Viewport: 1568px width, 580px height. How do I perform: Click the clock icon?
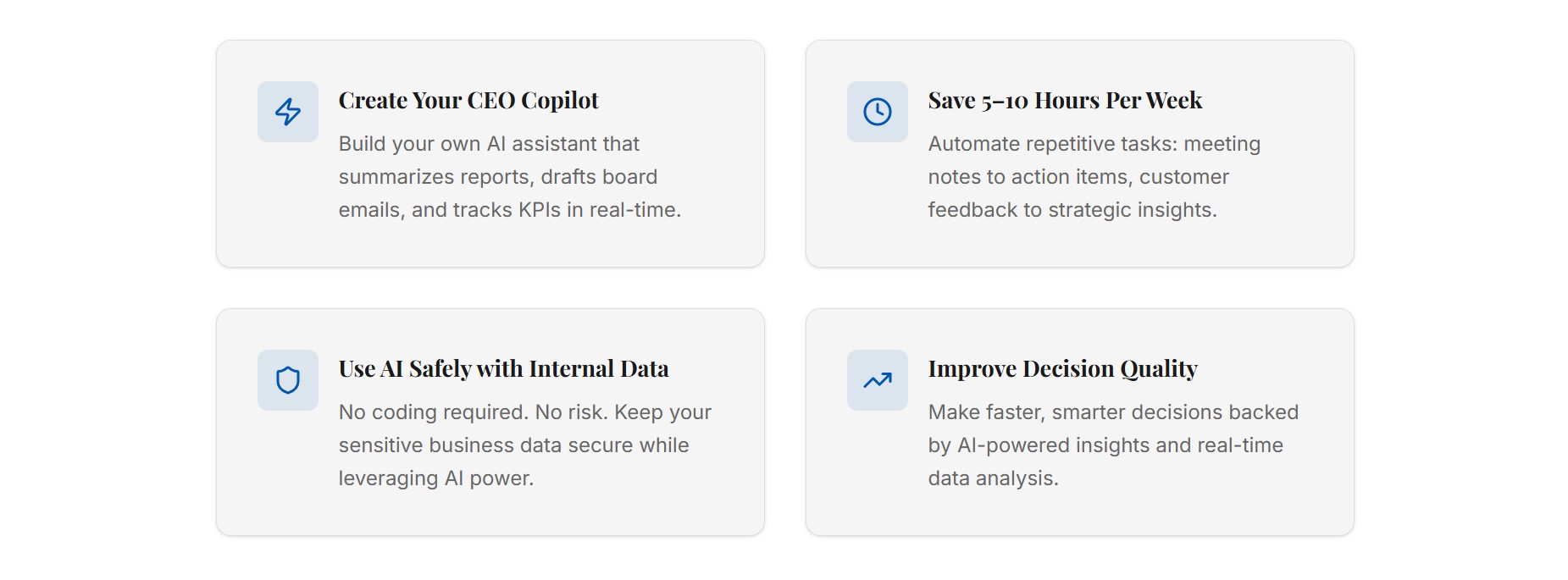(x=877, y=112)
